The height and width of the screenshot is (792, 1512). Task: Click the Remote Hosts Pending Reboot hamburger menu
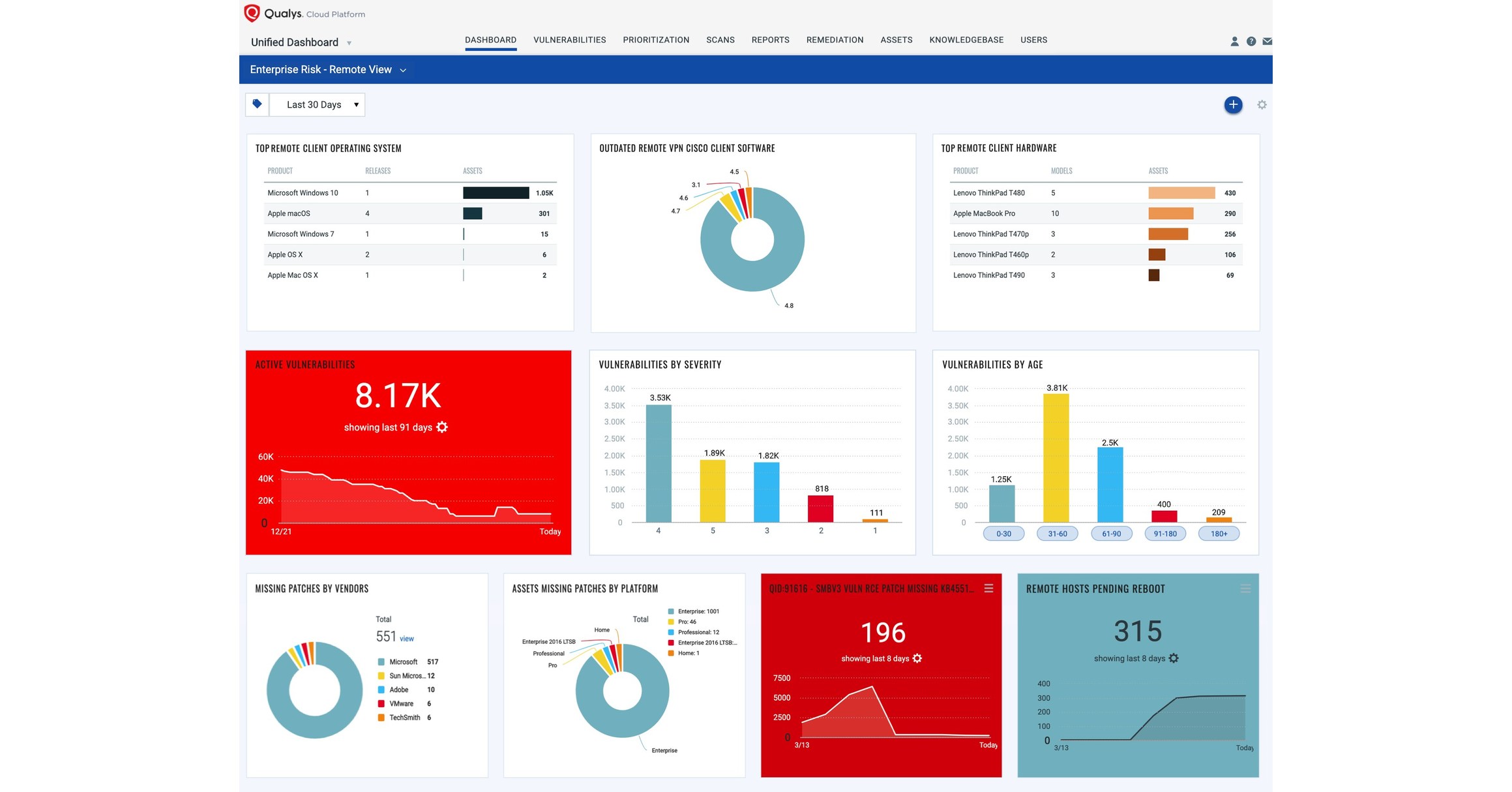tap(1244, 588)
